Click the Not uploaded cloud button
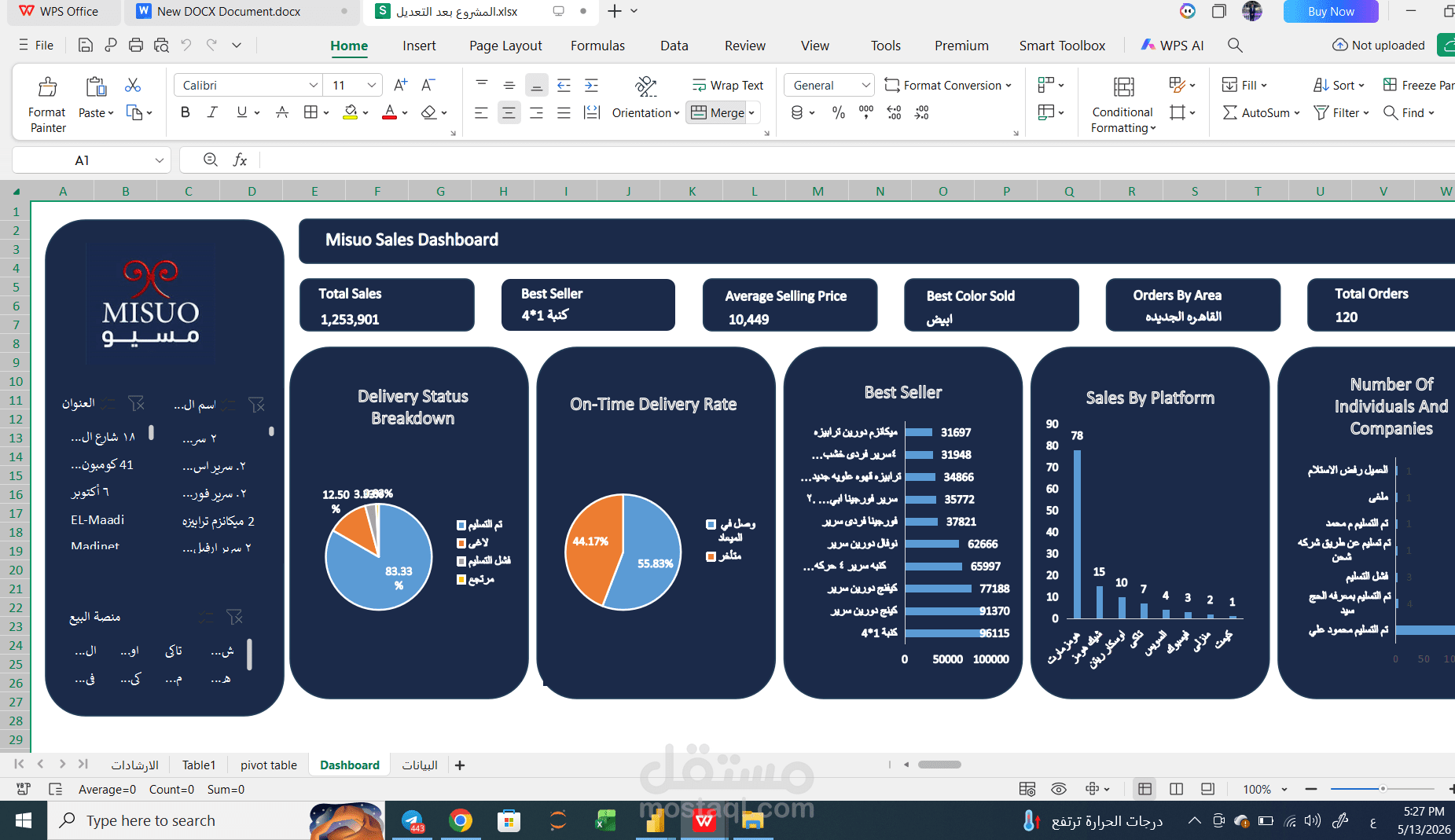The height and width of the screenshot is (840, 1455). tap(1379, 45)
